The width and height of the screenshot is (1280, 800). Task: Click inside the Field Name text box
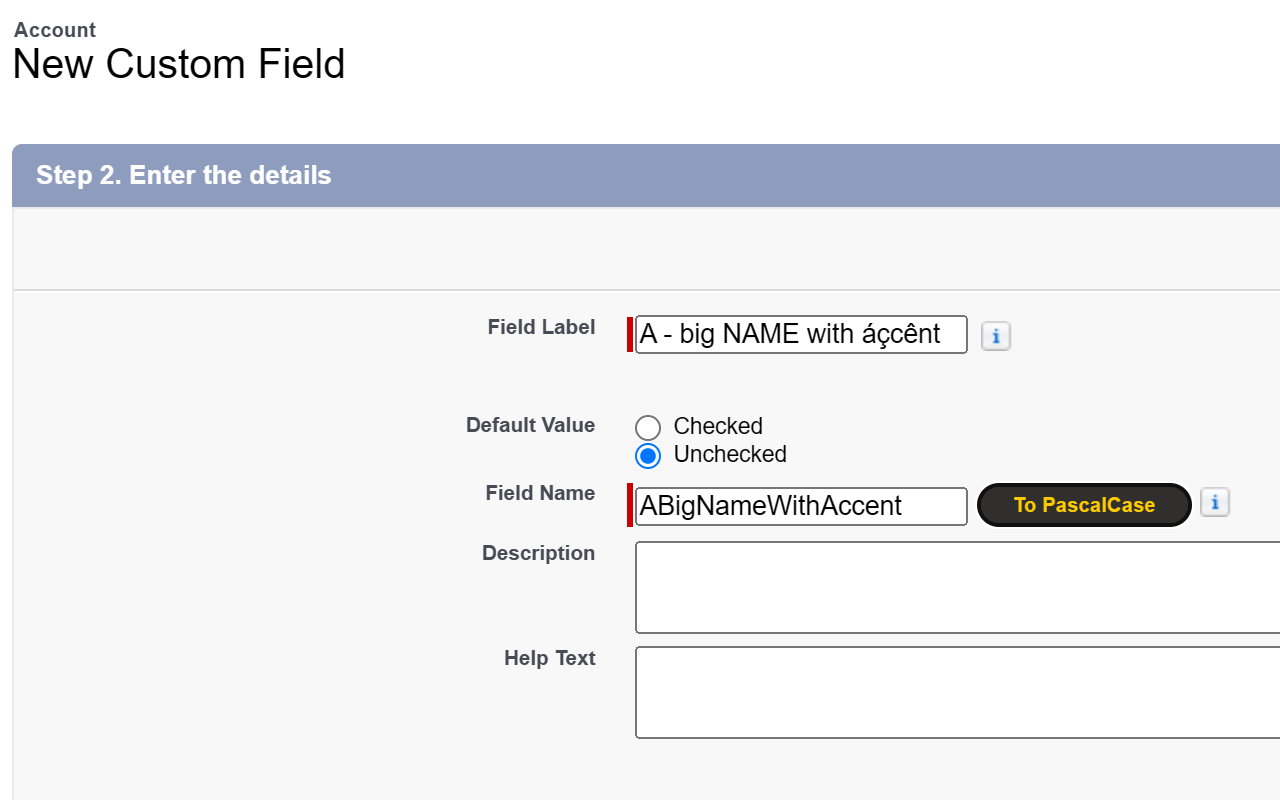[x=800, y=506]
